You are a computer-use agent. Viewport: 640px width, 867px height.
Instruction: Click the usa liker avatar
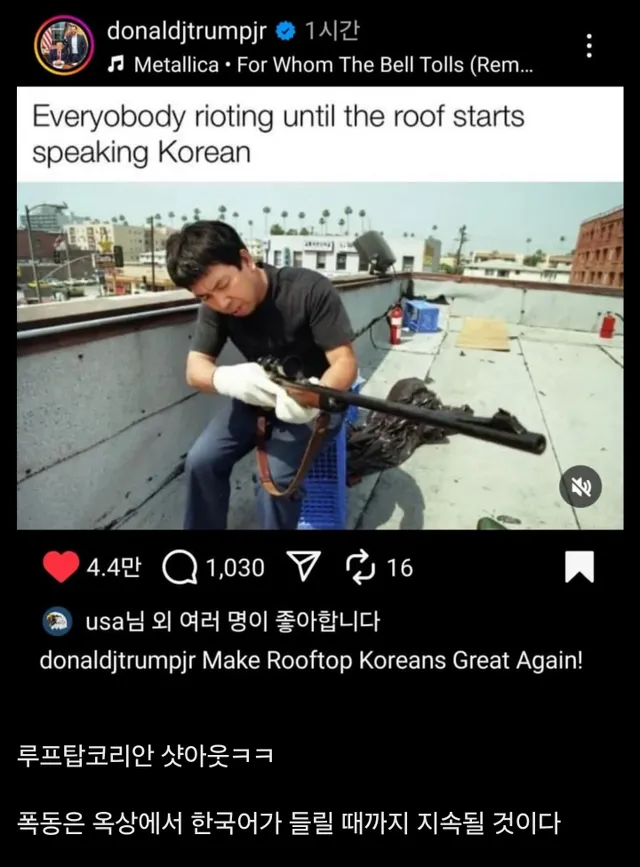tap(58, 621)
